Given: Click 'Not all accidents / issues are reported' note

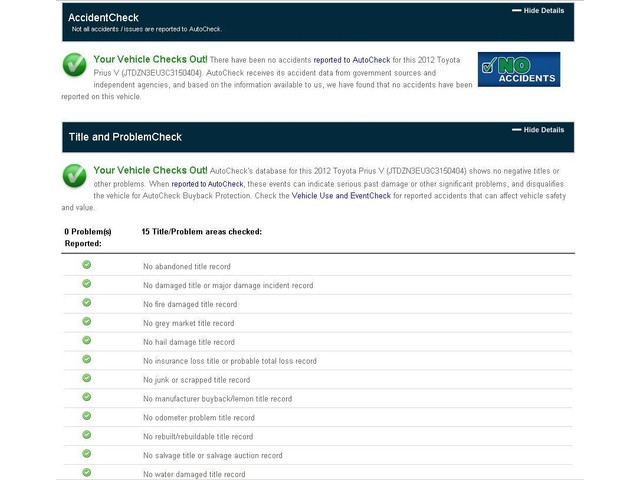Looking at the screenshot, I should coord(147,29).
